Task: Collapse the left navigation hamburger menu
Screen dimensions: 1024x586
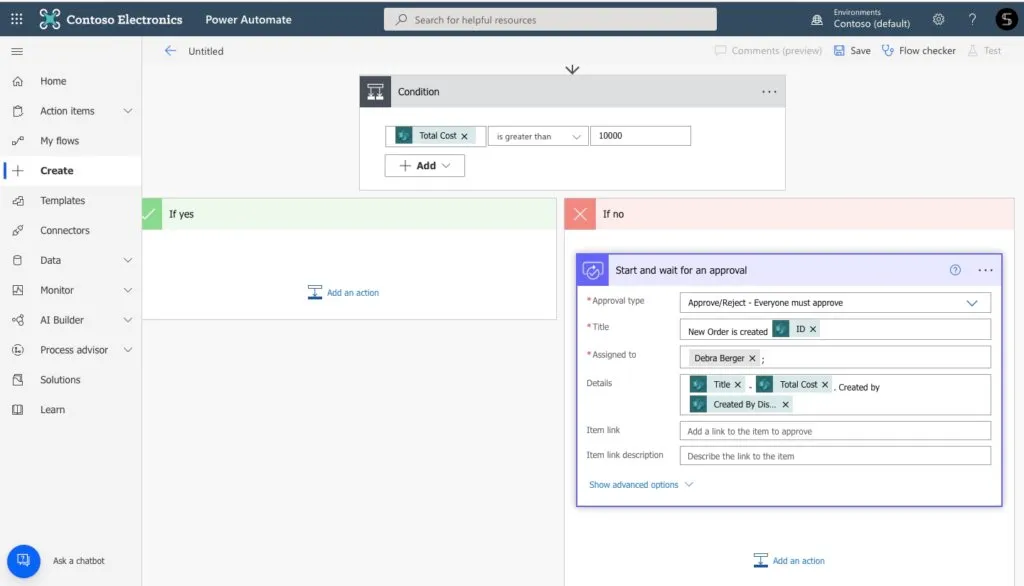Action: [17, 51]
